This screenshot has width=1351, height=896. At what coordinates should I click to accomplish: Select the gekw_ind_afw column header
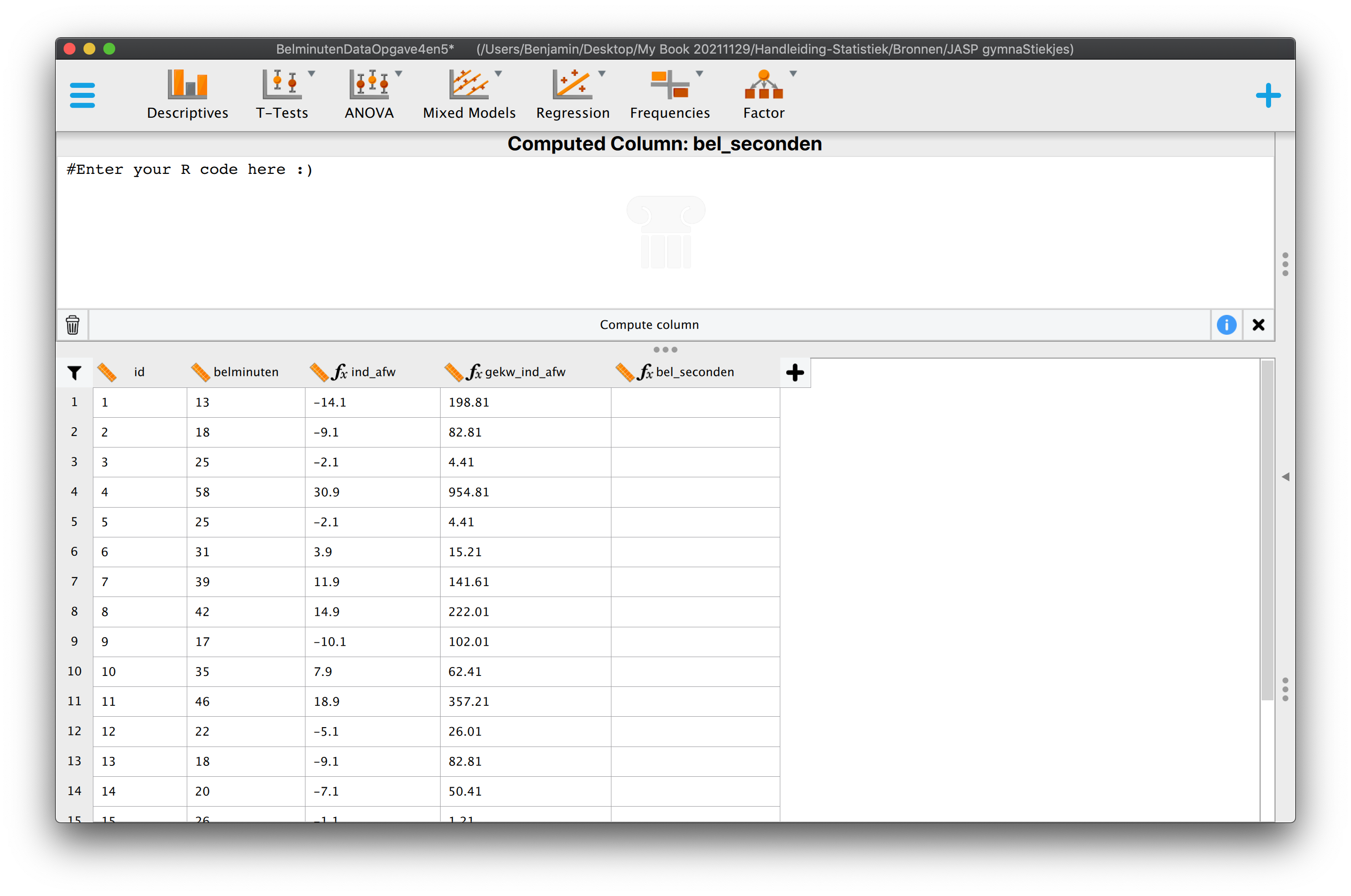[x=525, y=372]
